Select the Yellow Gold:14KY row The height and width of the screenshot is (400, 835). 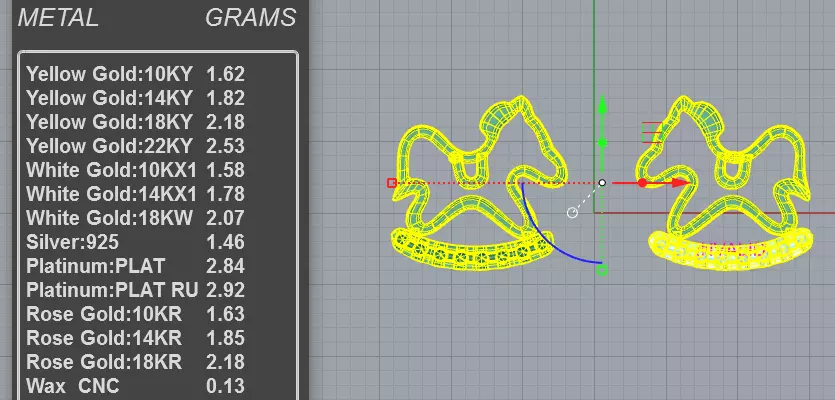click(x=136, y=98)
